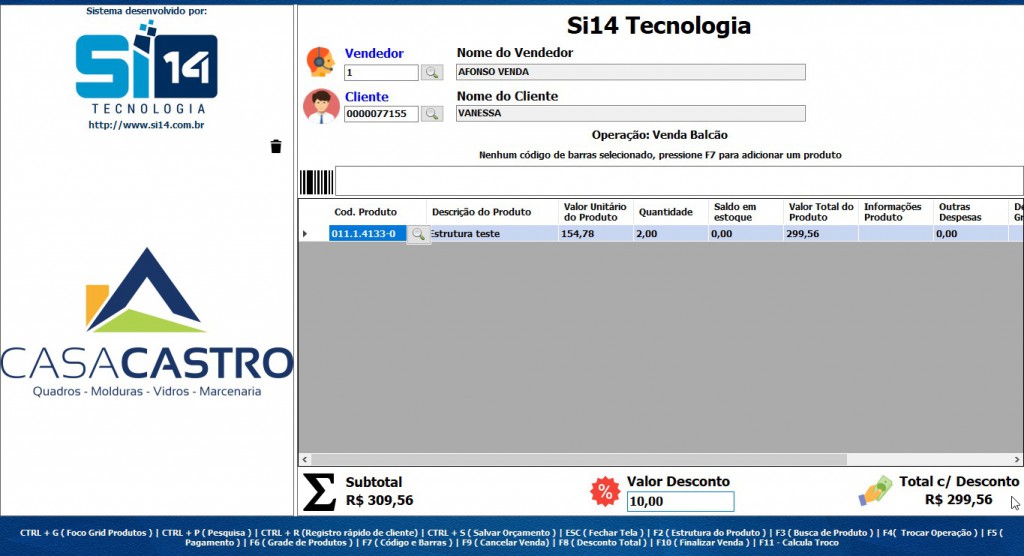Click the product code search magnifier
This screenshot has width=1024, height=556.
coord(419,234)
